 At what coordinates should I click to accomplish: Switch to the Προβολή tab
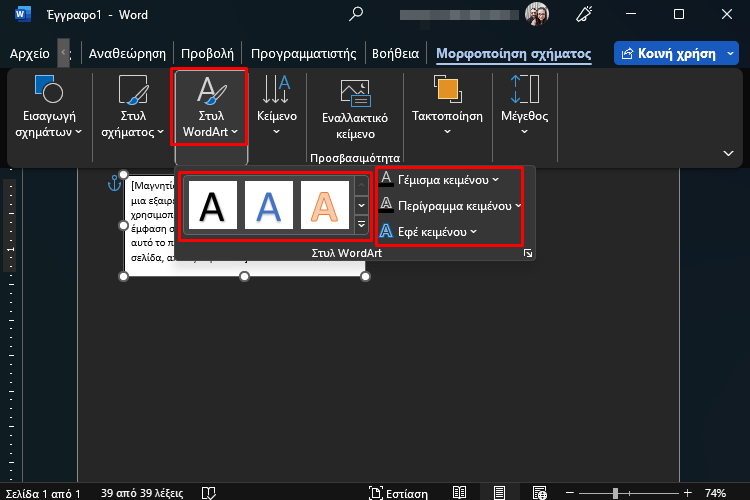pyautogui.click(x=208, y=54)
